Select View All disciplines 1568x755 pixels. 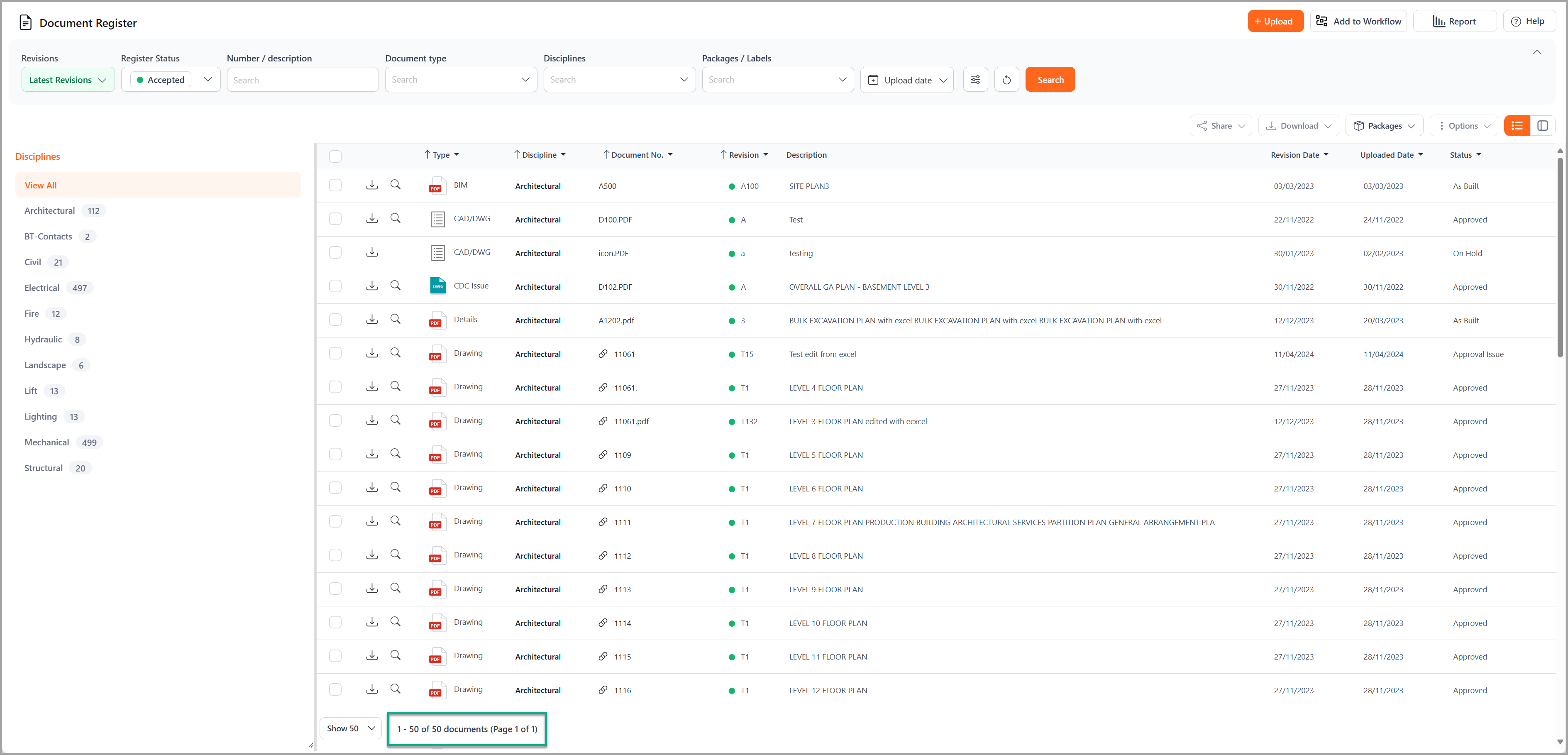click(158, 185)
